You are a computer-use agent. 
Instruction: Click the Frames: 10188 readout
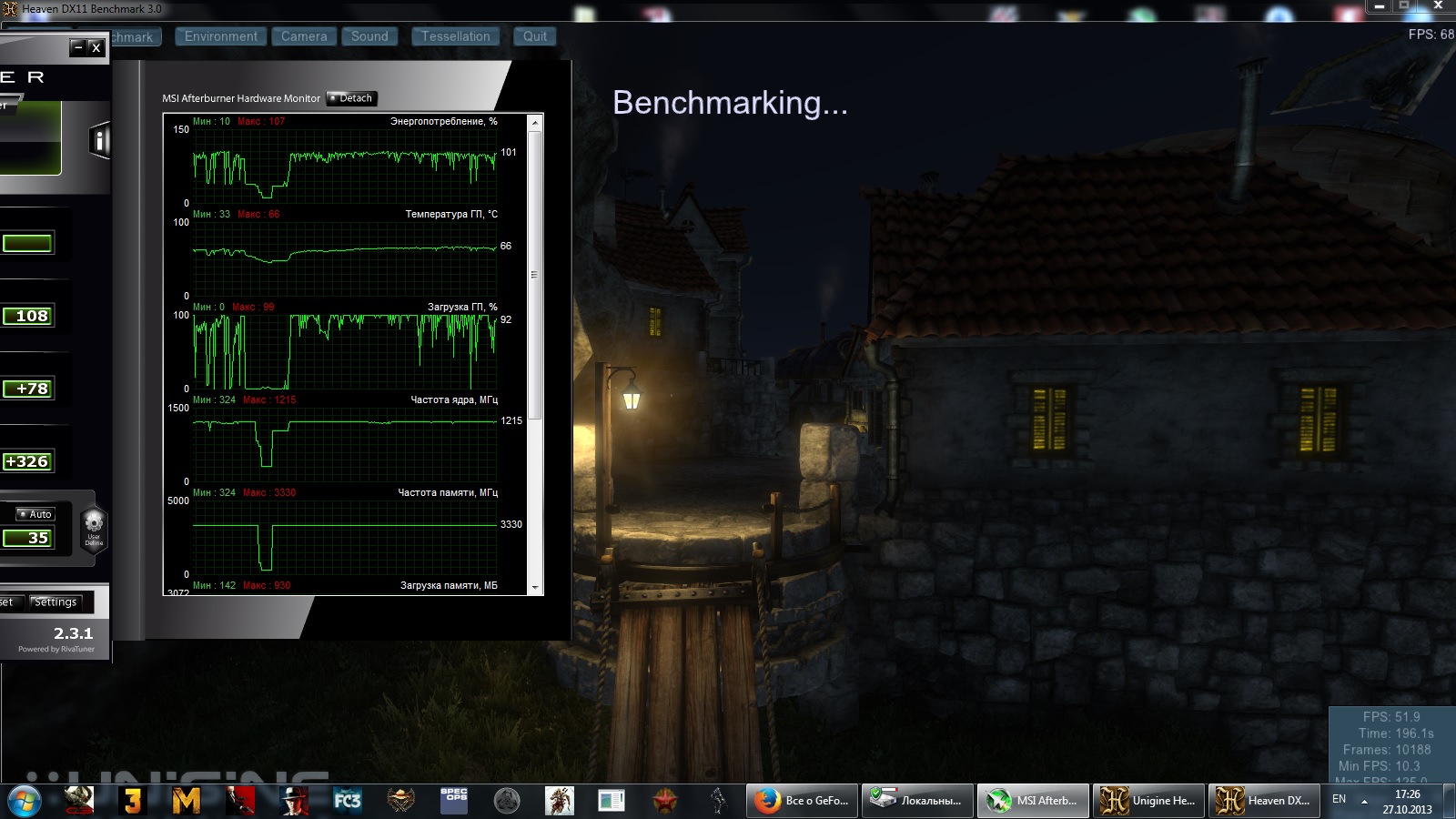[x=1387, y=750]
